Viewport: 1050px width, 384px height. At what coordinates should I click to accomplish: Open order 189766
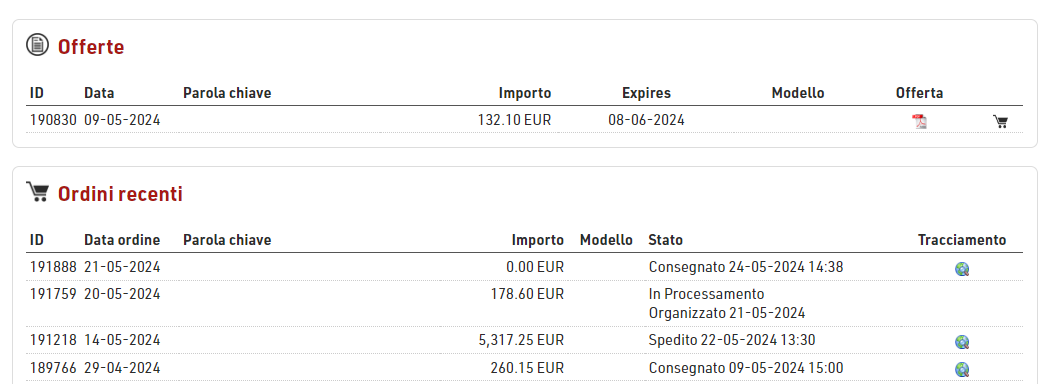pyautogui.click(x=53, y=368)
